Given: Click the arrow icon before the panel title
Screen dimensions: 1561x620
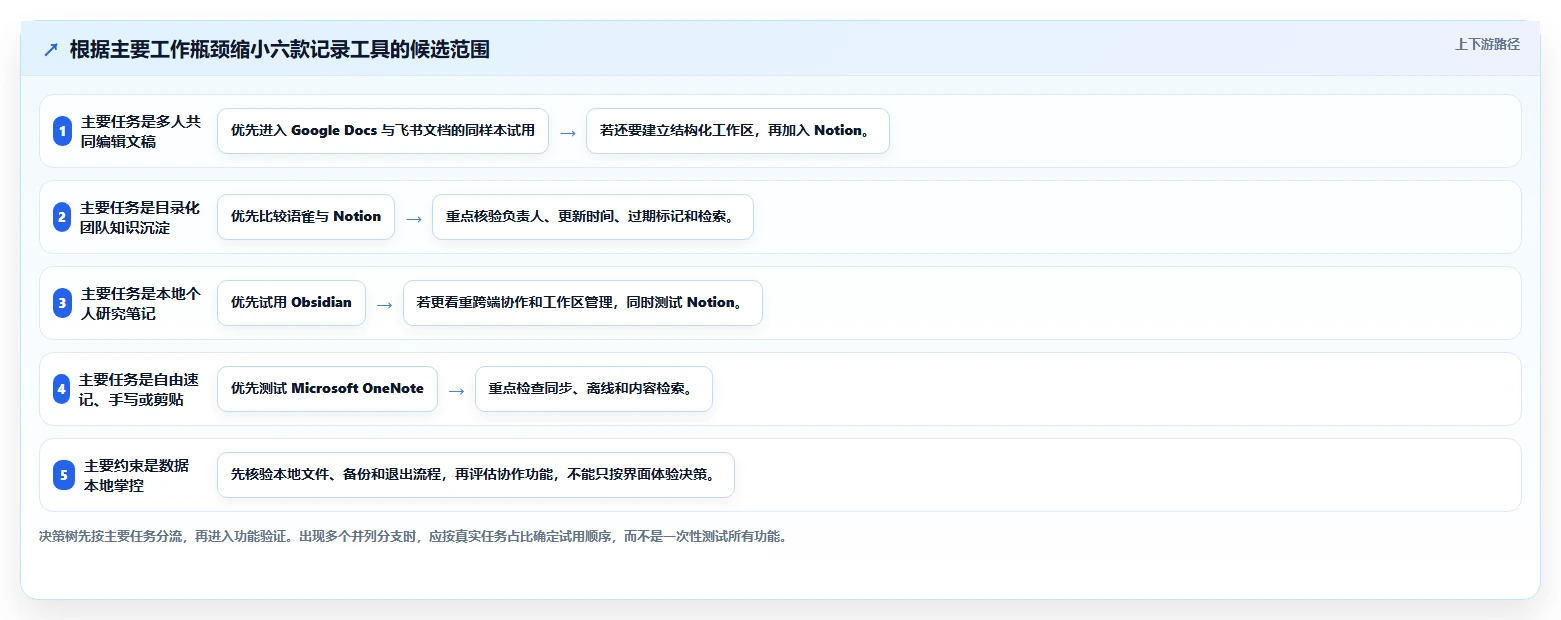Looking at the screenshot, I should tap(50, 50).
